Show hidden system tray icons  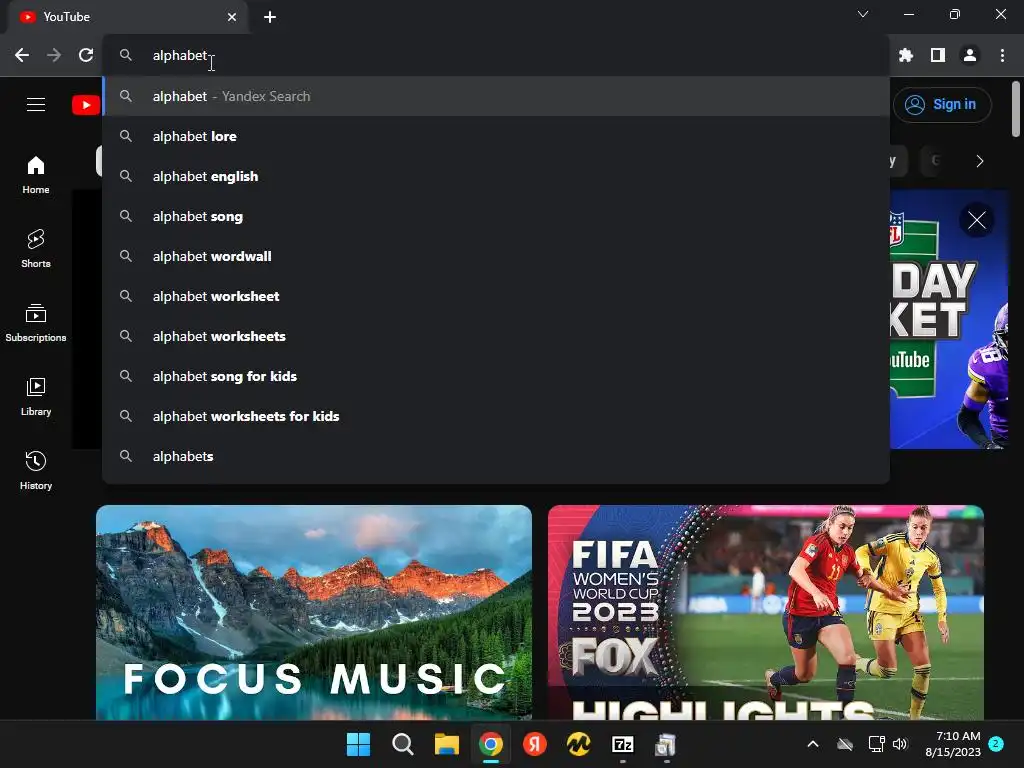click(813, 744)
